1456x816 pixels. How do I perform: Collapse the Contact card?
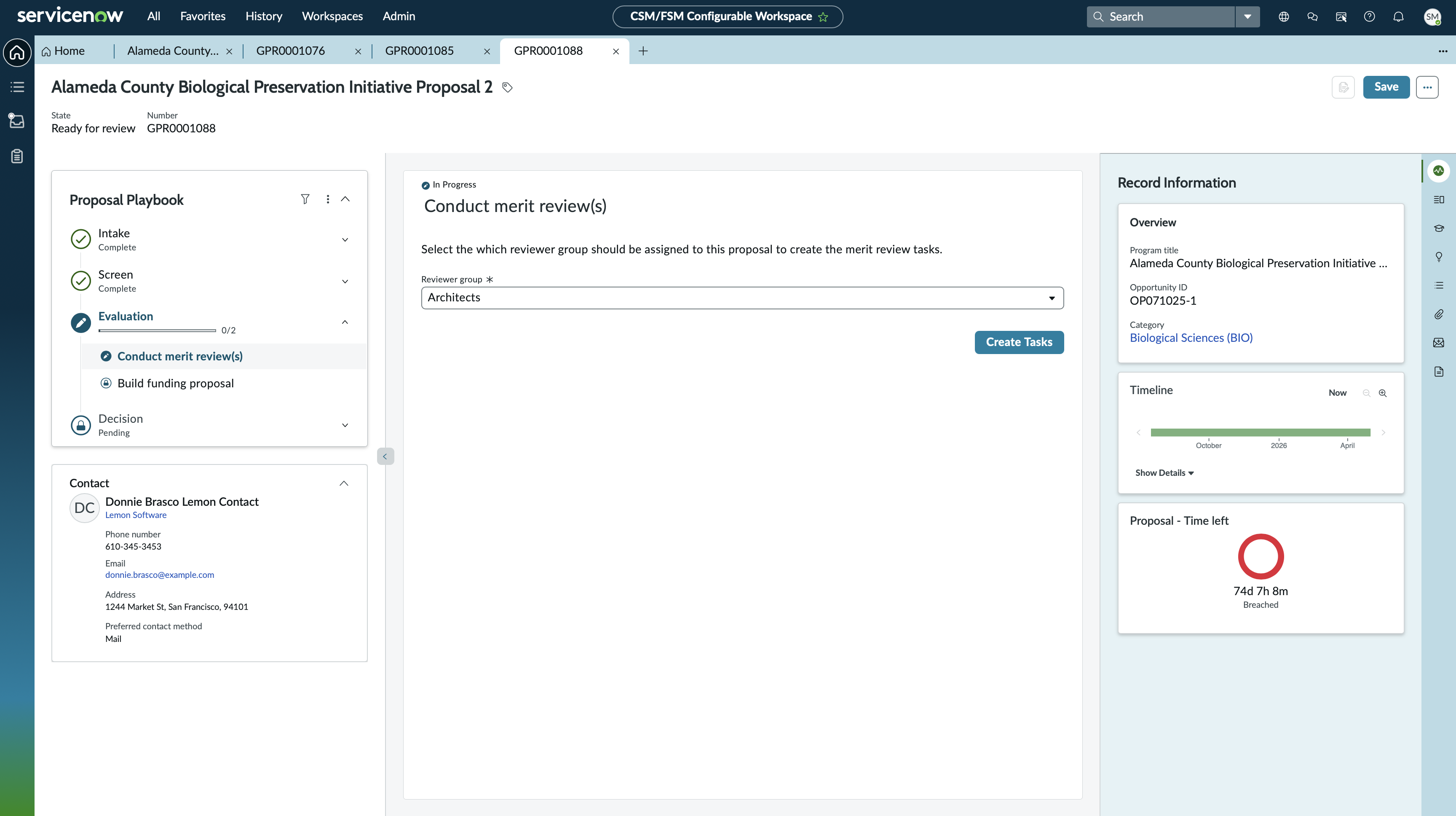tap(344, 483)
